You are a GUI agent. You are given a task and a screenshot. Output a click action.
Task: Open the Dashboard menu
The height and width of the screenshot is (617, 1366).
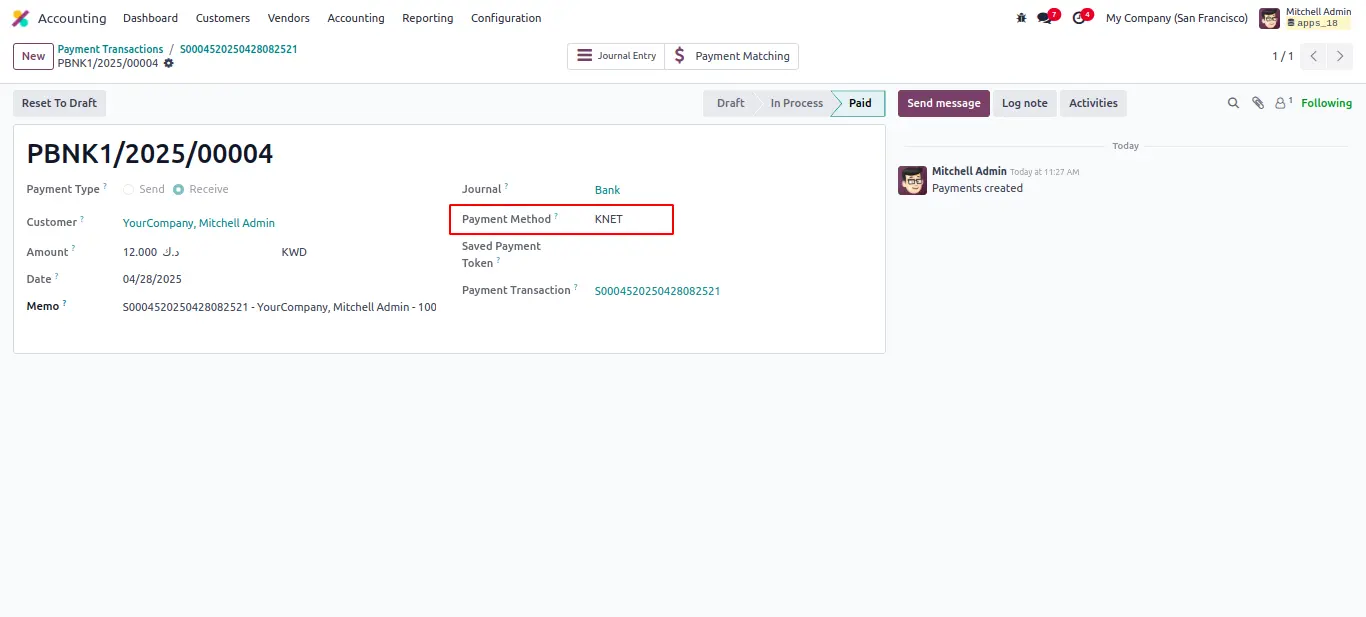click(151, 18)
